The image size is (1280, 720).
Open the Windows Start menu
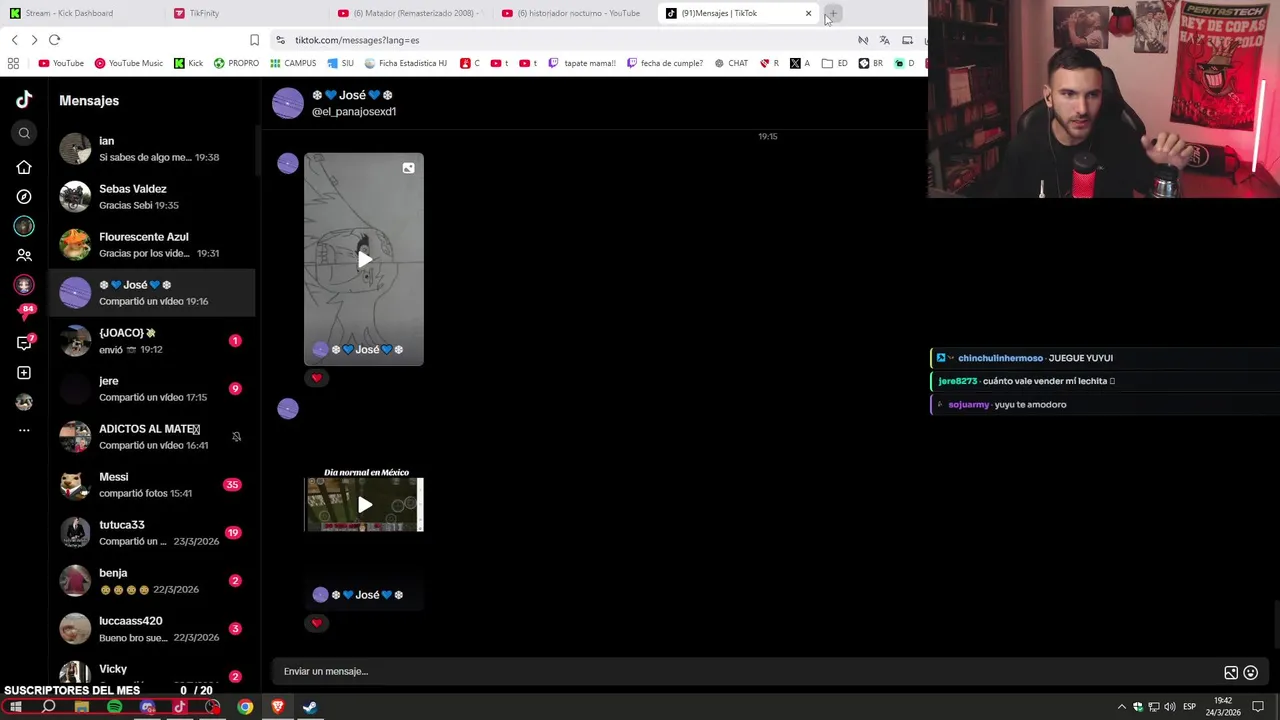click(x=15, y=707)
